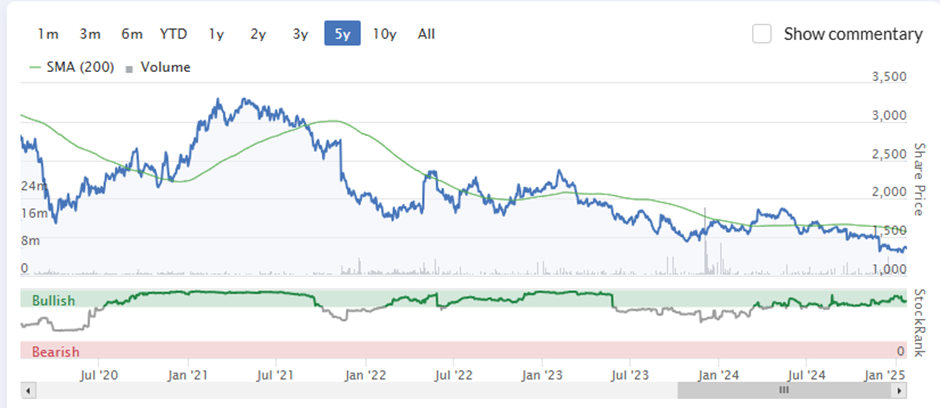Viewport: 940px width, 408px height.
Task: Select the 1m time range
Action: (48, 34)
